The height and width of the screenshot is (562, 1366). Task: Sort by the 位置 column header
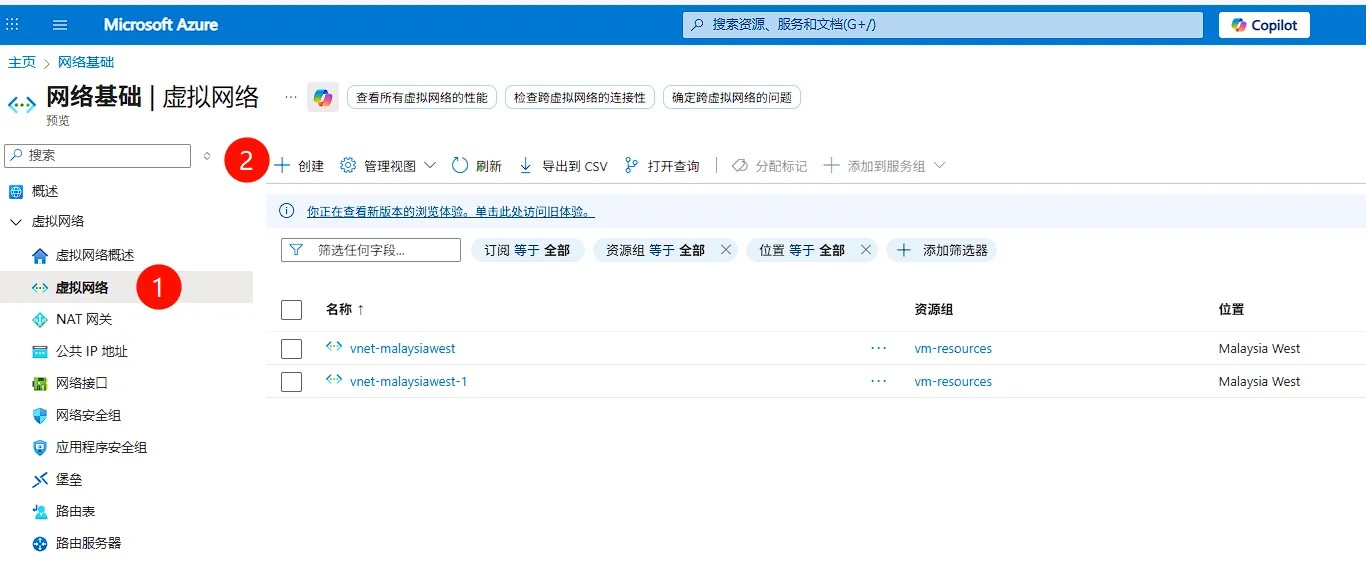(x=1232, y=310)
